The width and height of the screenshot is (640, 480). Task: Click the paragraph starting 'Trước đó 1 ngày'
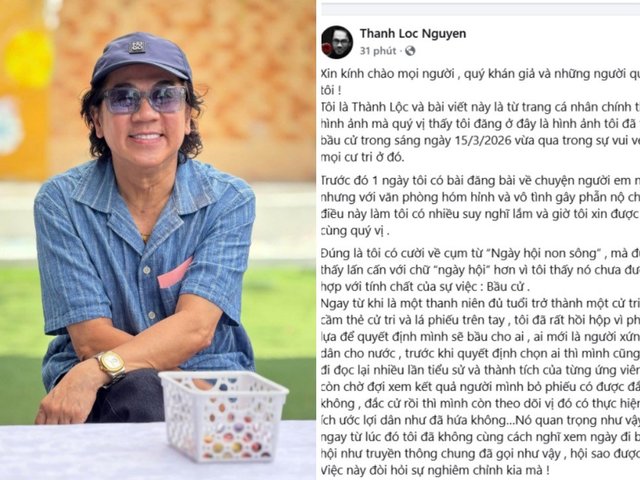coord(480,206)
